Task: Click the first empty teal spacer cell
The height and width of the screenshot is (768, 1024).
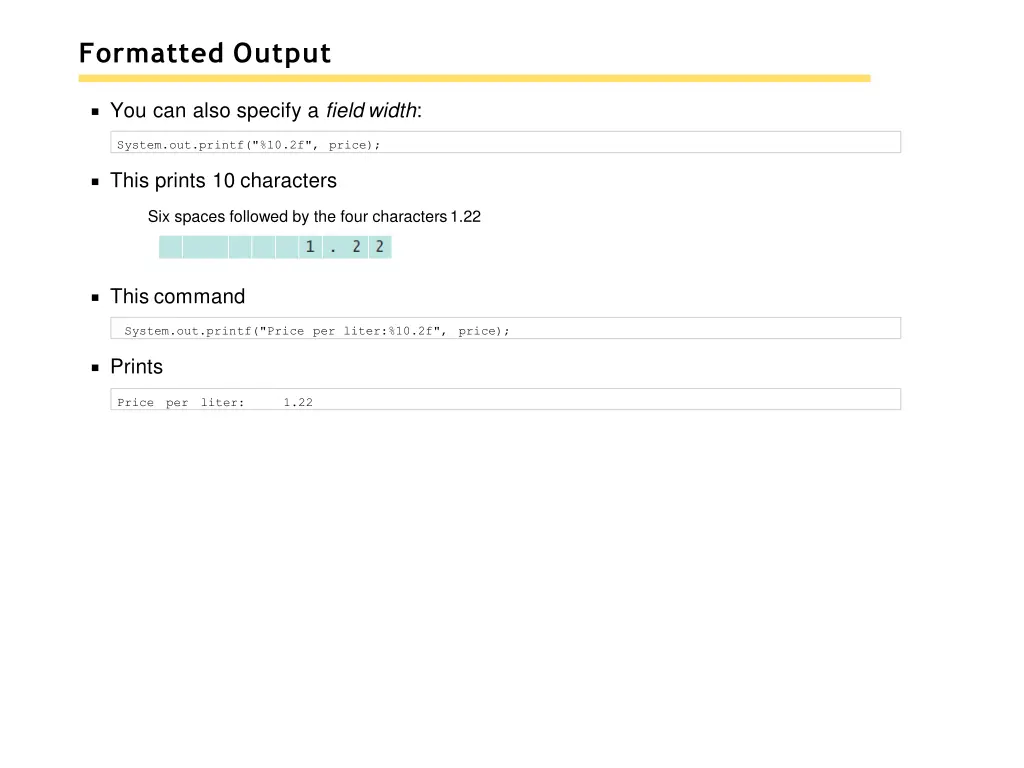Action: click(169, 246)
